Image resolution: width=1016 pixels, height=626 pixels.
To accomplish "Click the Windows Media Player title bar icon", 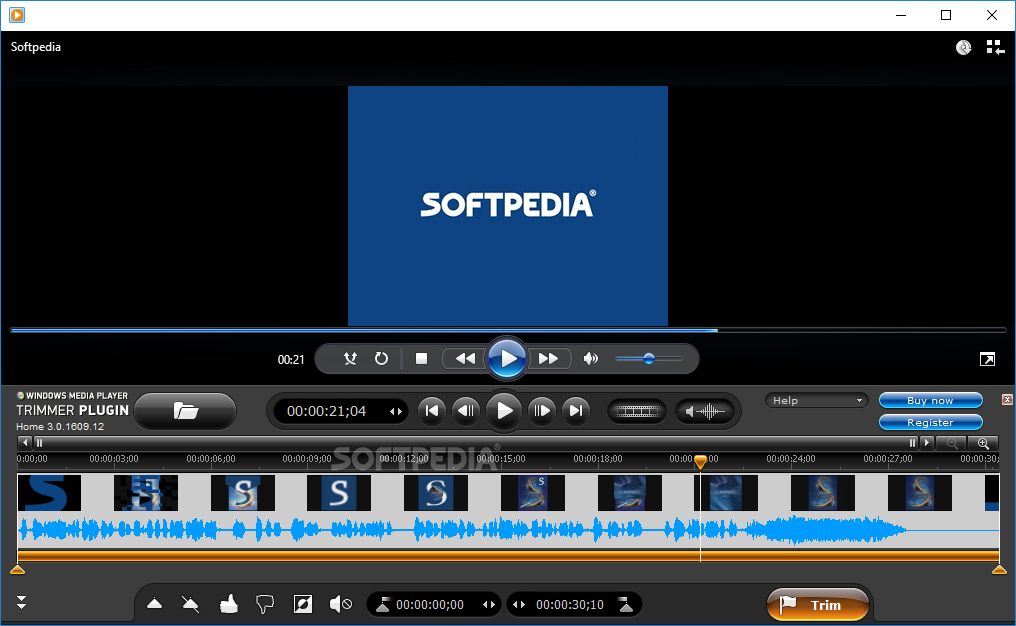I will click(x=17, y=15).
